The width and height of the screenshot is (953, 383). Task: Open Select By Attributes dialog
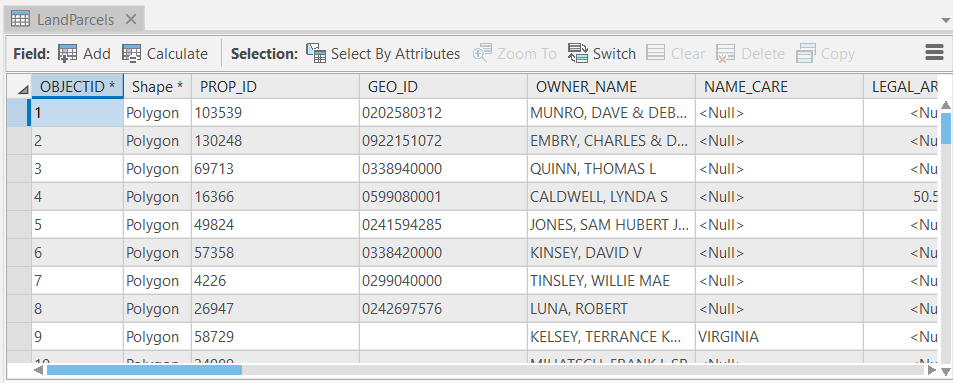[383, 53]
